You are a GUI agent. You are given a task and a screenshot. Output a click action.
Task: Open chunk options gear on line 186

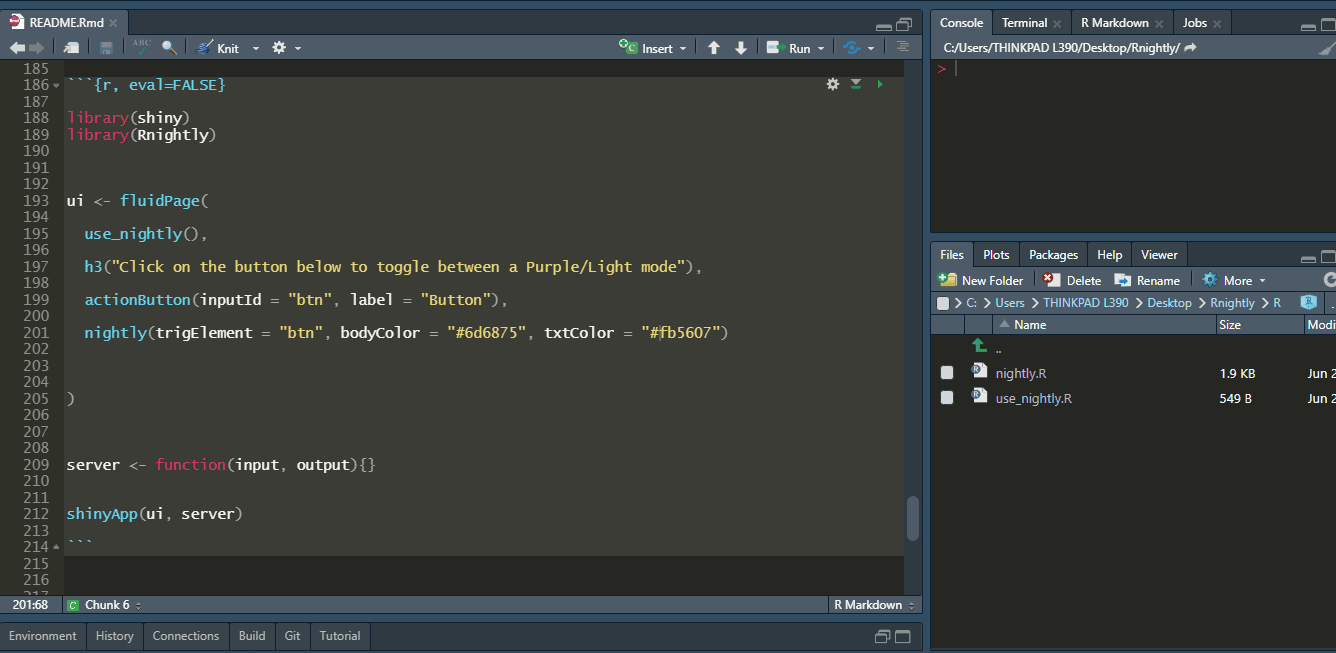(833, 85)
